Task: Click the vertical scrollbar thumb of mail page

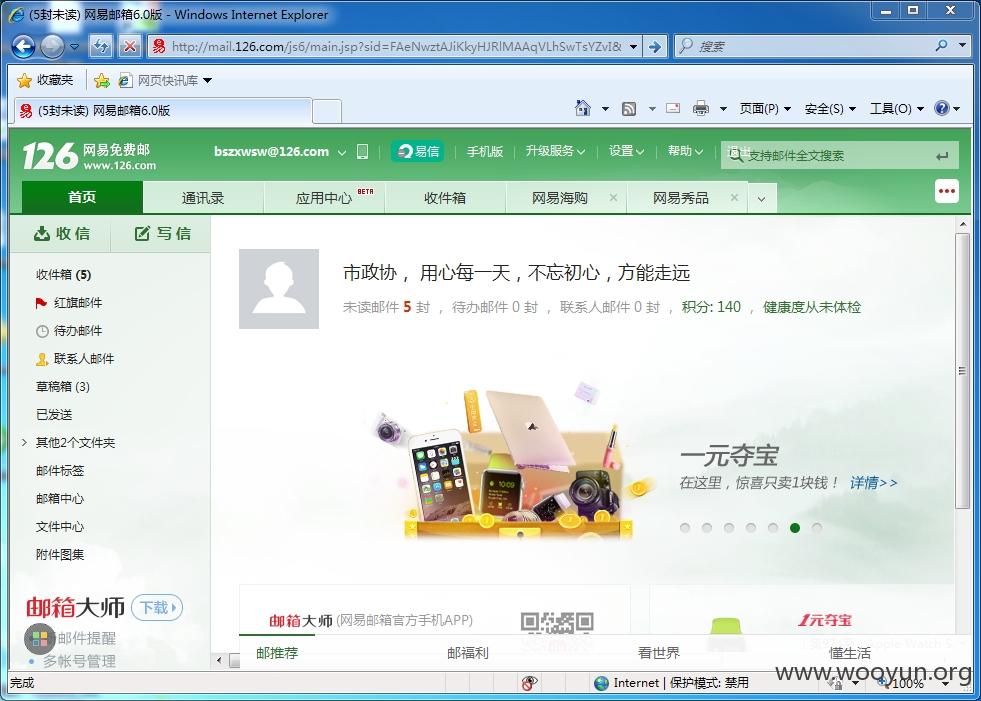Action: 962,371
